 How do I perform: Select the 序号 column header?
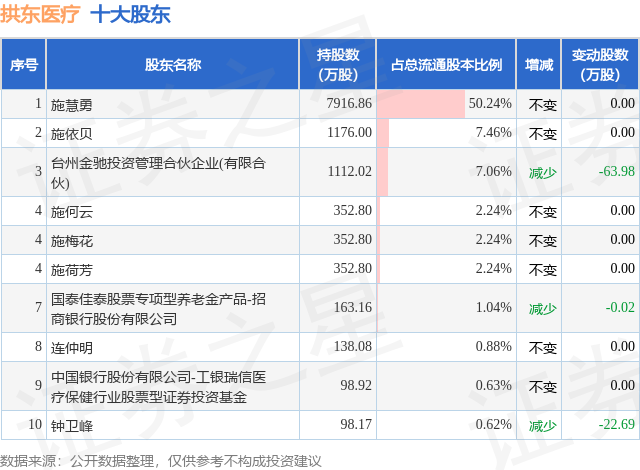[x=24, y=64]
